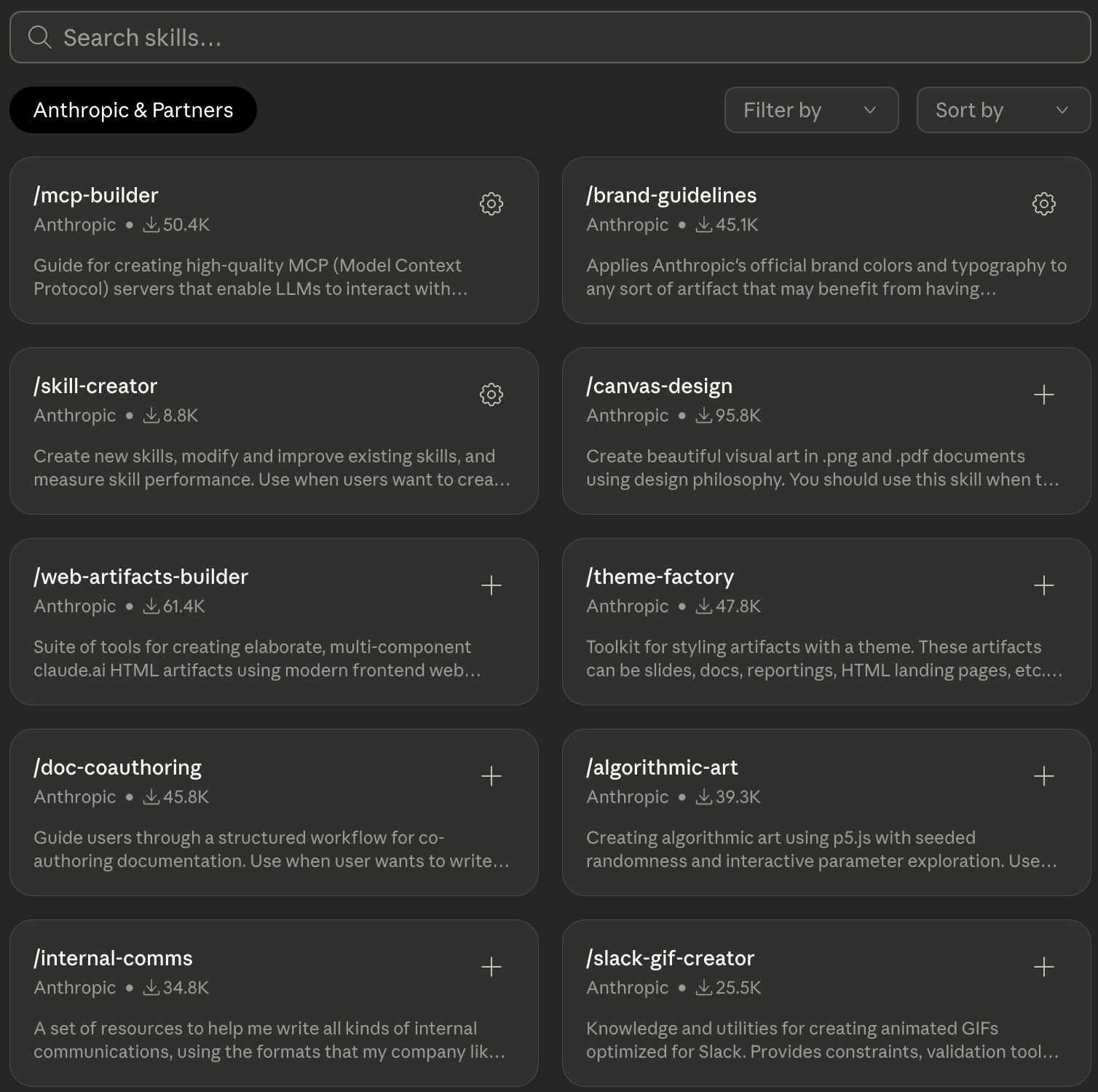
Task: Add the canvas-design skill with plus icon
Action: (x=1044, y=395)
